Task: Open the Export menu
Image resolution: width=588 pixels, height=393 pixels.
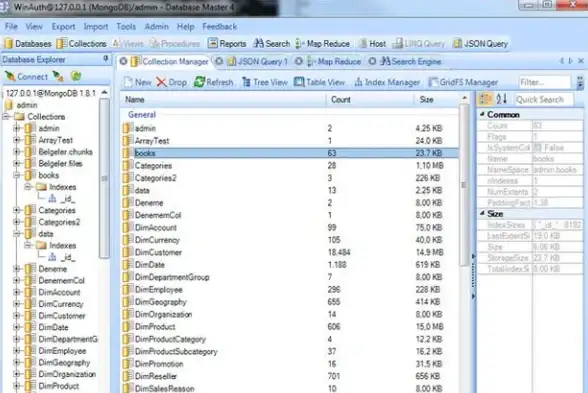Action: (63, 27)
